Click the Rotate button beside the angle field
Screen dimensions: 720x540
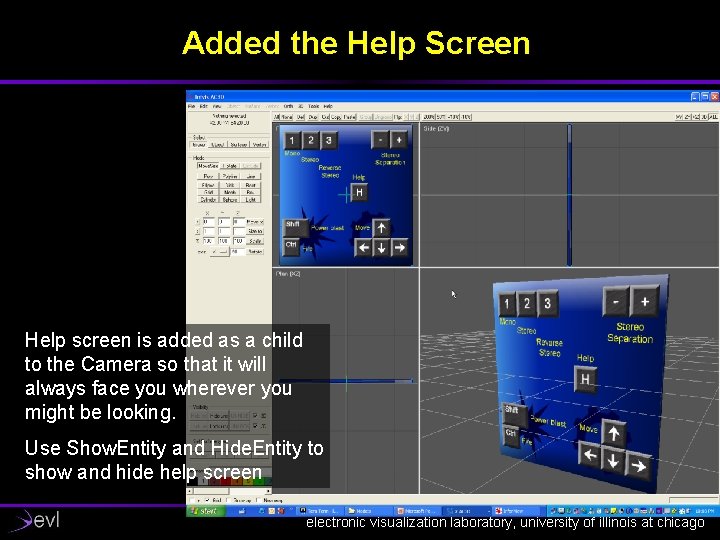255,252
